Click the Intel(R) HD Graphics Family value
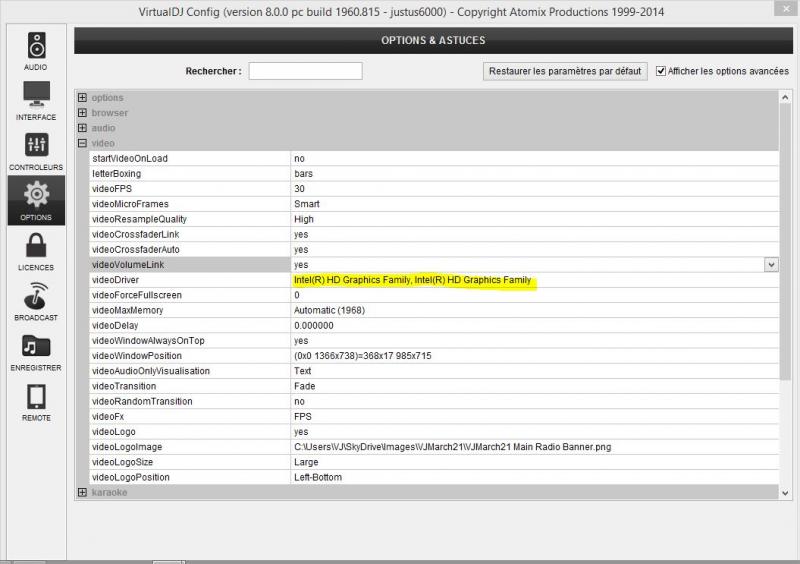 pos(412,280)
